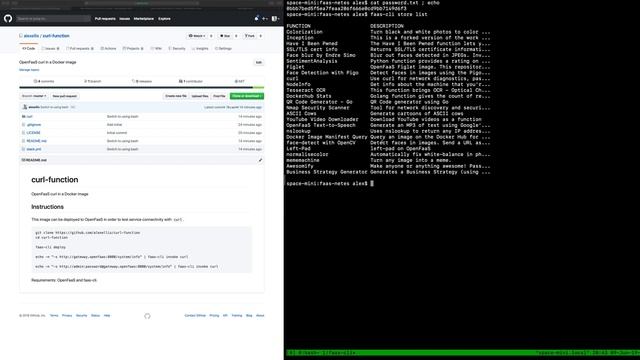The width and height of the screenshot is (640, 360).
Task: Focus the GitHub search box
Action: pos(53,18)
